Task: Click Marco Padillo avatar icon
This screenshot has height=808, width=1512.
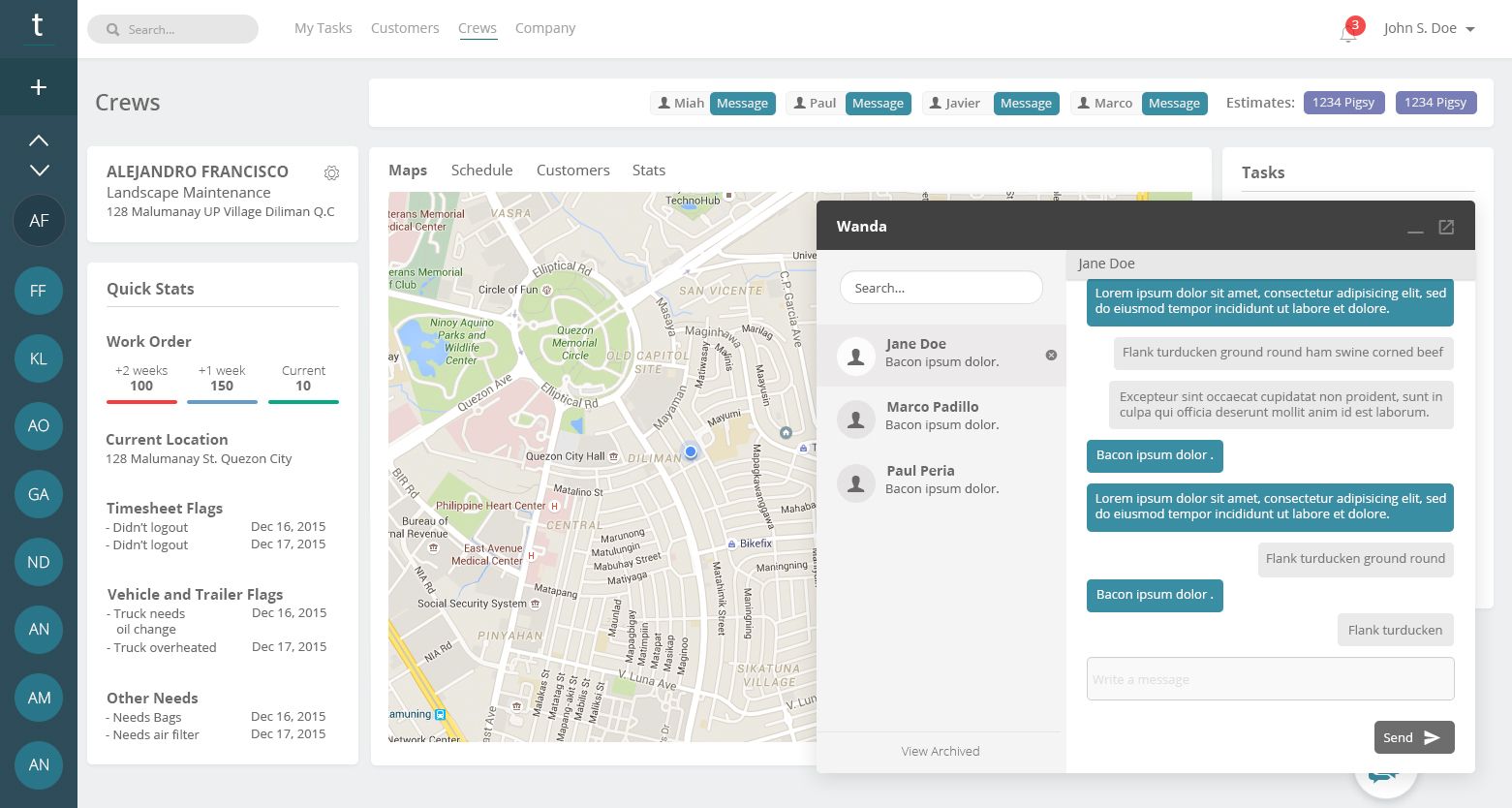Action: point(856,420)
